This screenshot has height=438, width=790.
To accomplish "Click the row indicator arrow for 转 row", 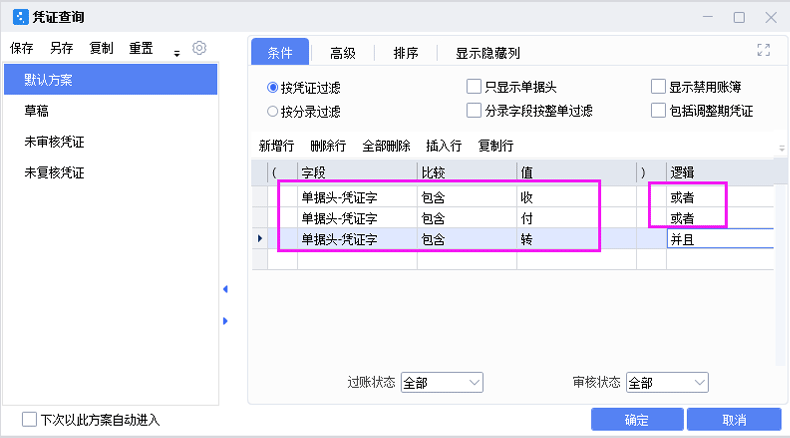I will tap(259, 238).
